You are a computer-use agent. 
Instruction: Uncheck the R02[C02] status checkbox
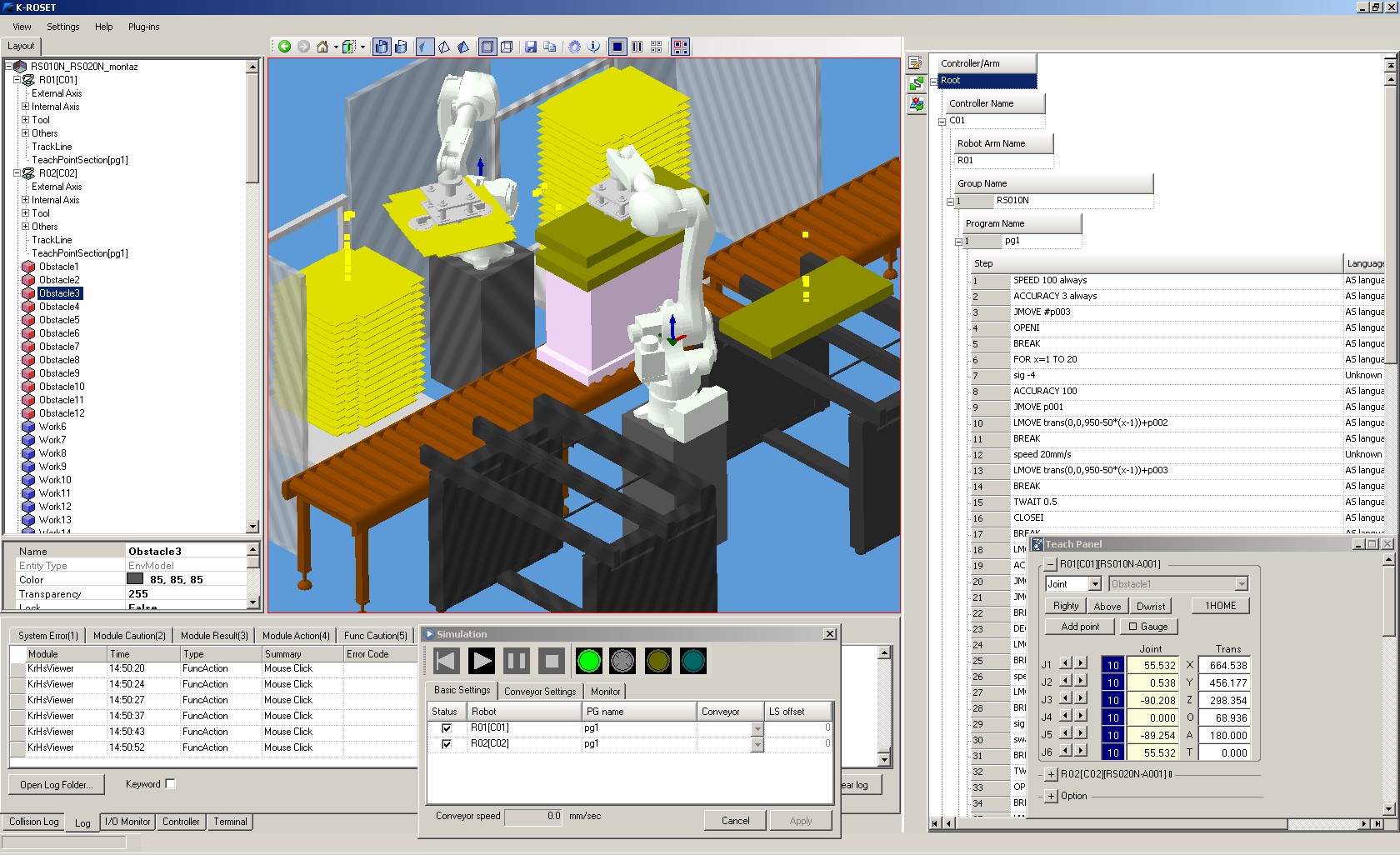coord(446,743)
